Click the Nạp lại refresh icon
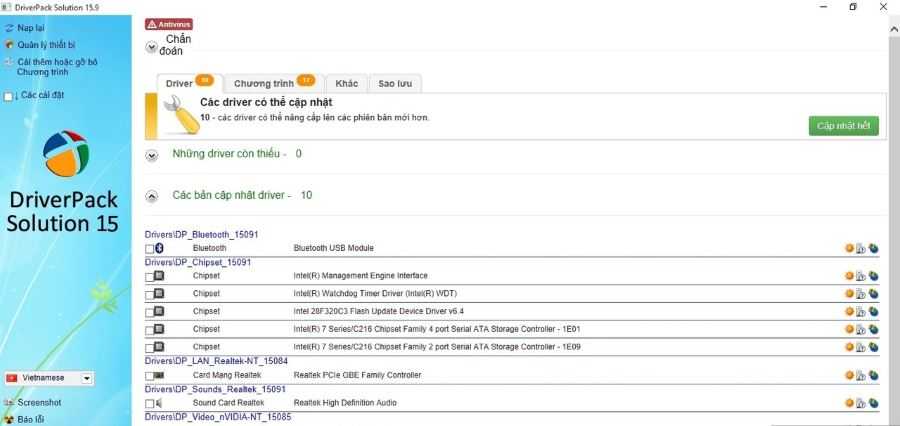The height and width of the screenshot is (426, 900). click(9, 28)
